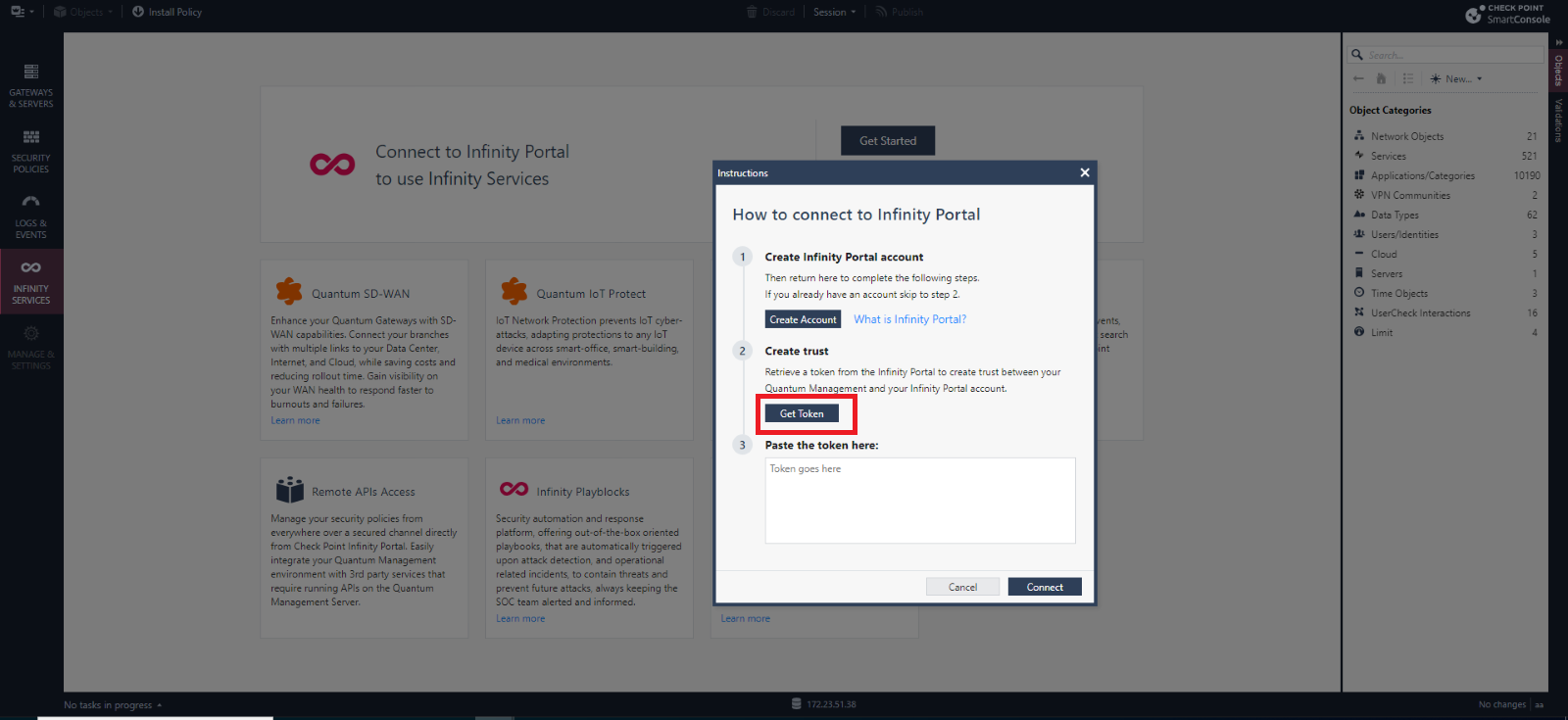Screen dimensions: 1568x720
Task: Open Manage & Settings in the sidebar
Action: tap(31, 347)
